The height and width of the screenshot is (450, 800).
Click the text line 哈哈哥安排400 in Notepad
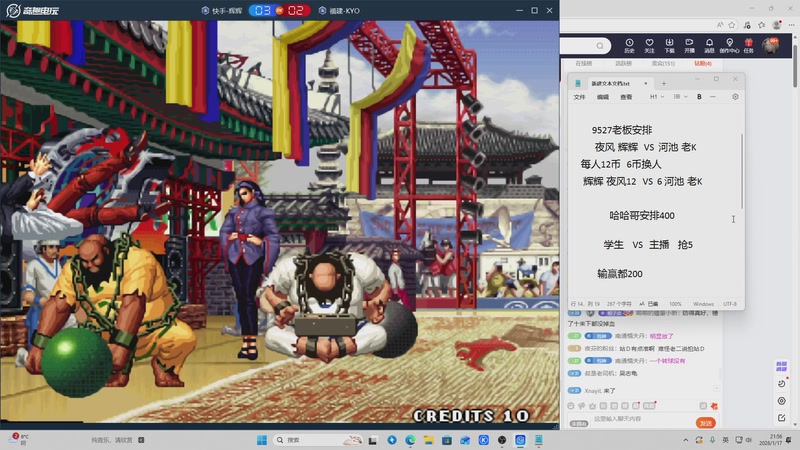[642, 215]
